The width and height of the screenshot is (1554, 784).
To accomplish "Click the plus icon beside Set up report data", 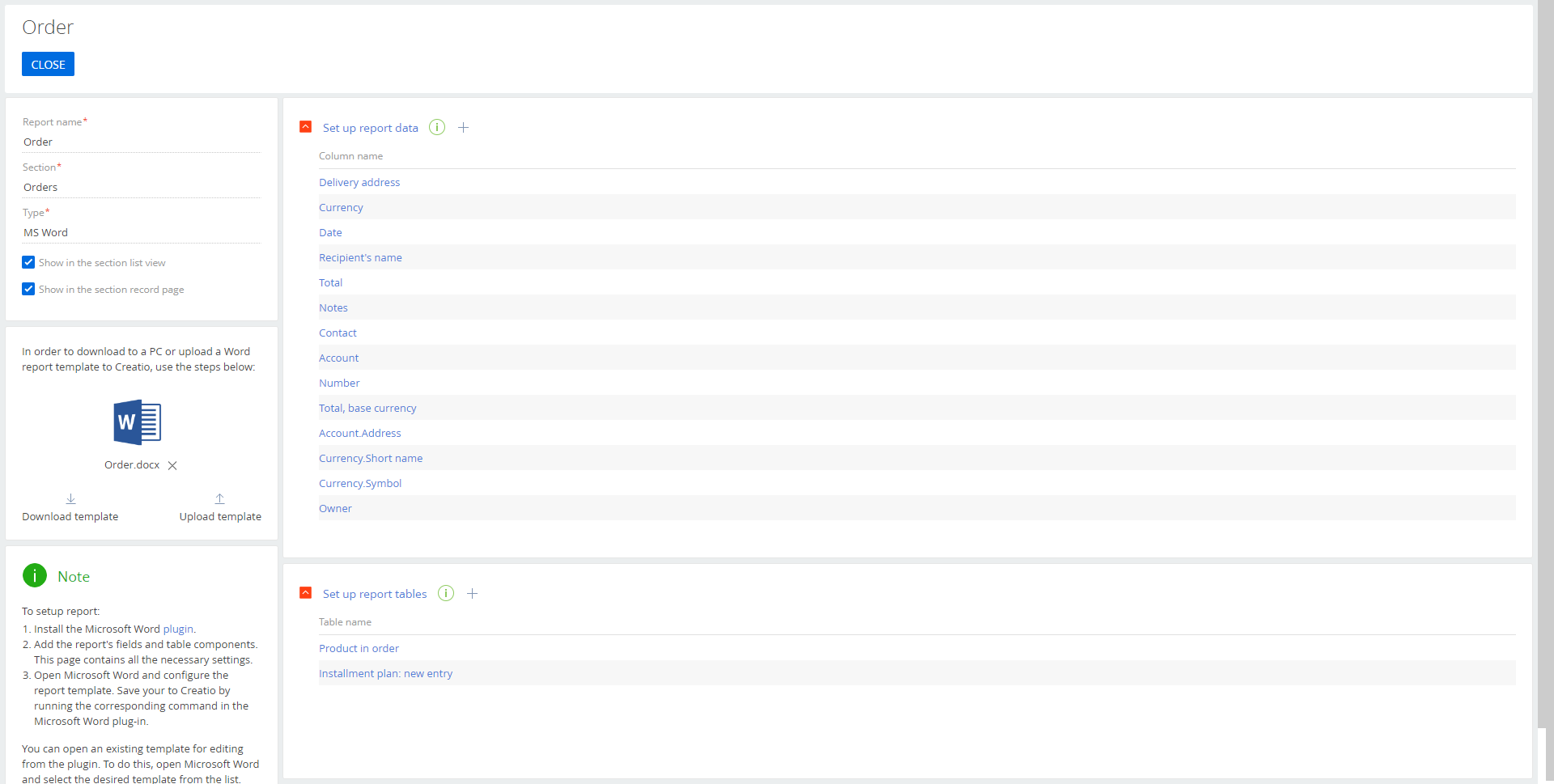I will 463,128.
